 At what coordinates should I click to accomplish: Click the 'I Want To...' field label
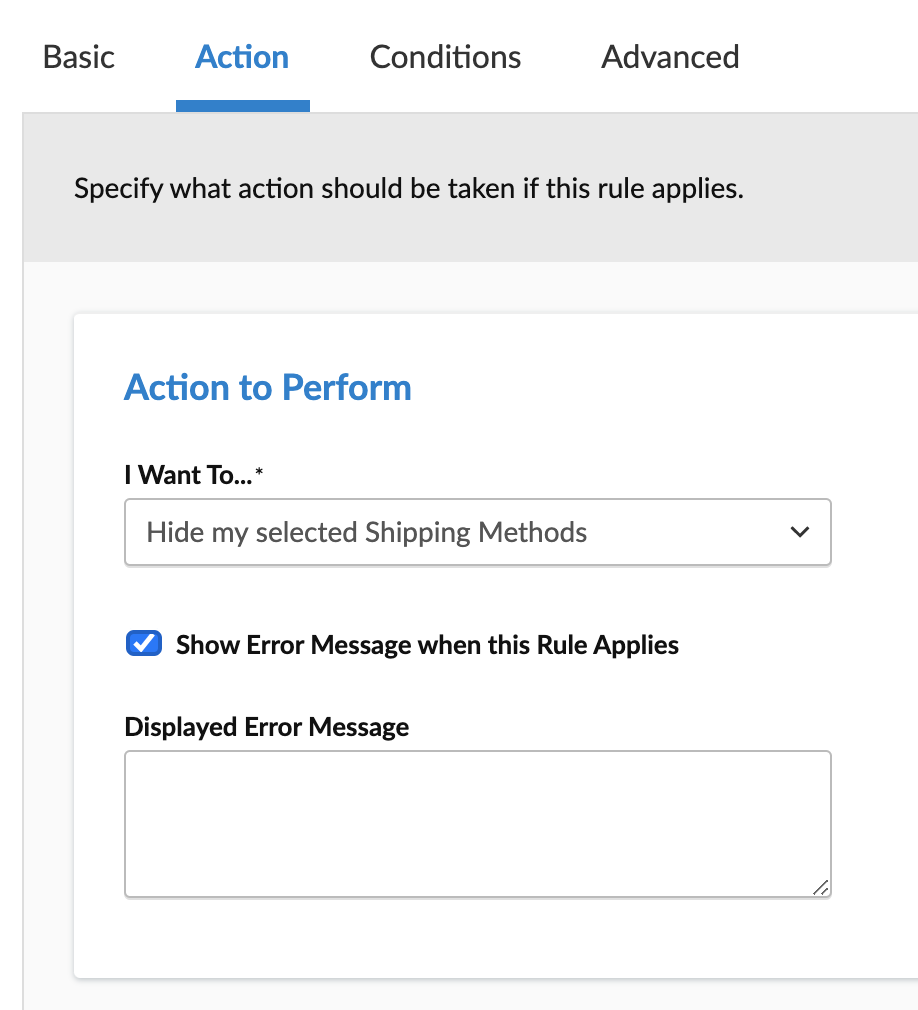(x=188, y=475)
